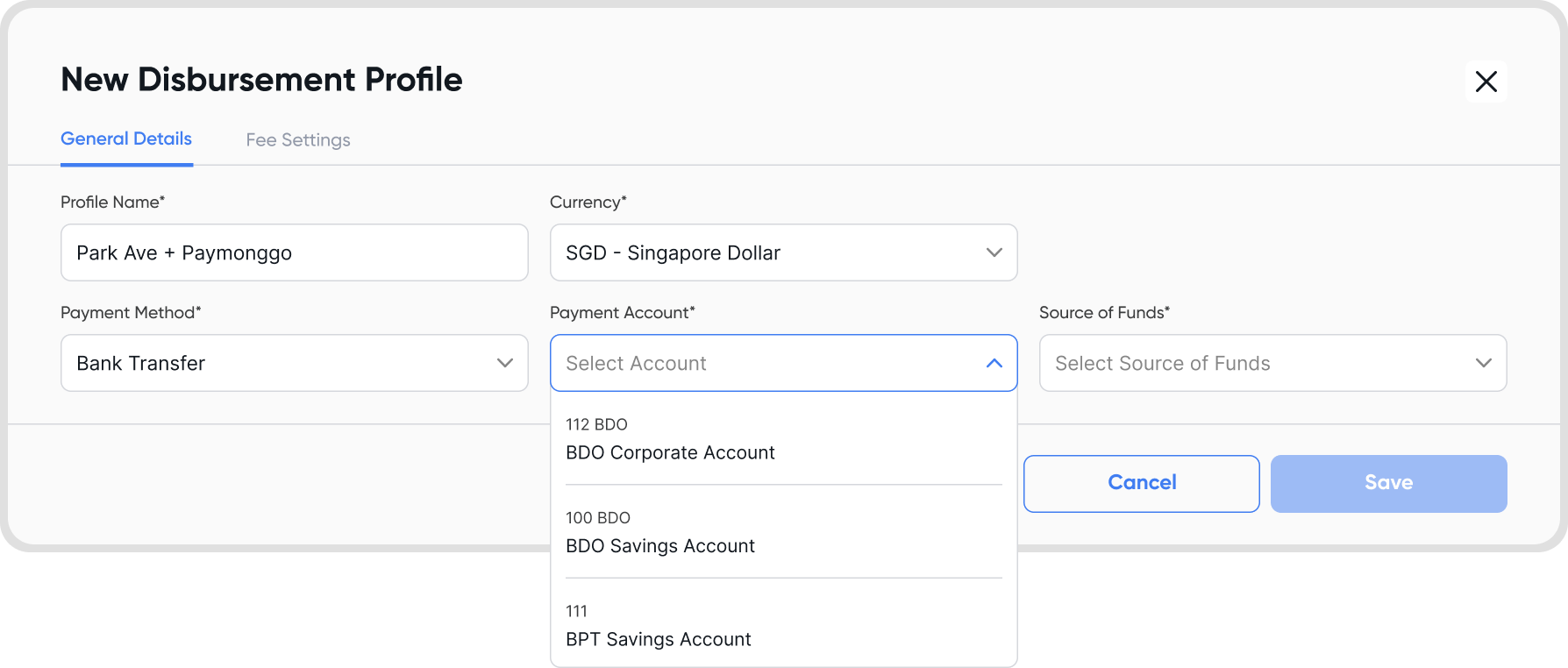Image resolution: width=1568 pixels, height=668 pixels.
Task: Click the Profile Name field label
Action: pyautogui.click(x=112, y=203)
